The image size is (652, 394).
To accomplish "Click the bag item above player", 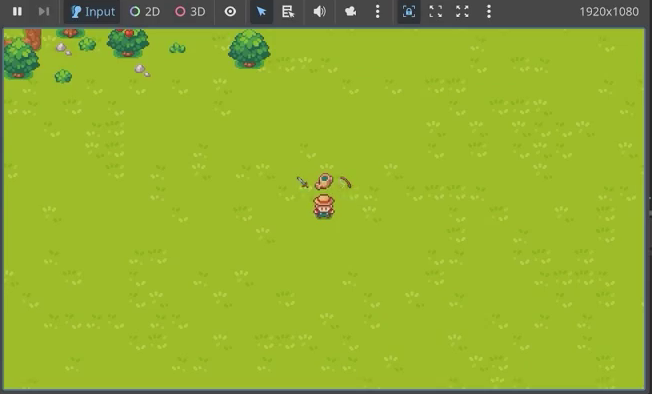I will [x=324, y=181].
